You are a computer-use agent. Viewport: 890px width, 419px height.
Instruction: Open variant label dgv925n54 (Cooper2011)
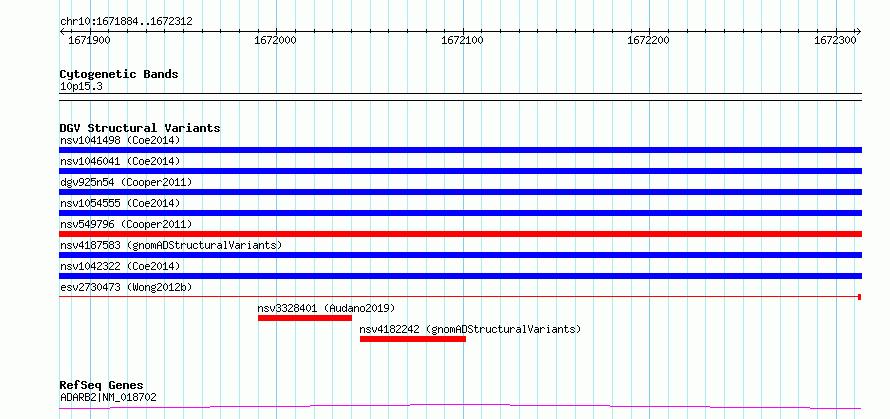click(126, 182)
